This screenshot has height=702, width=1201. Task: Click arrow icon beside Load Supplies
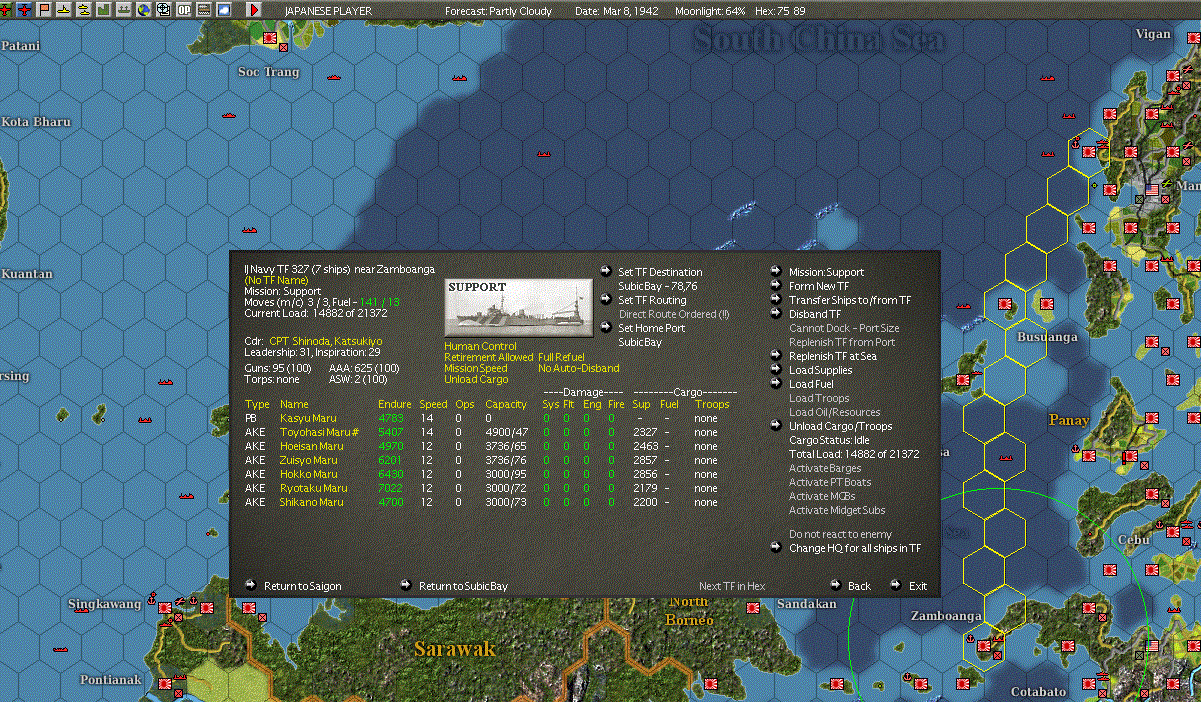(x=777, y=369)
